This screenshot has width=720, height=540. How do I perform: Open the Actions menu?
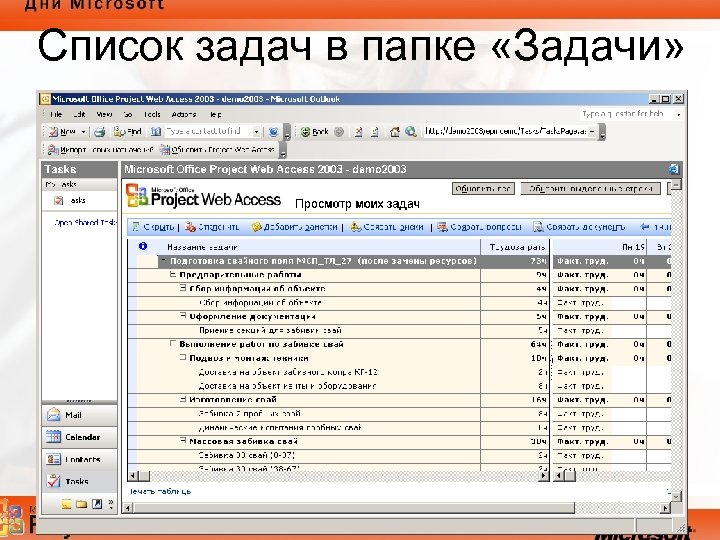pyautogui.click(x=184, y=114)
